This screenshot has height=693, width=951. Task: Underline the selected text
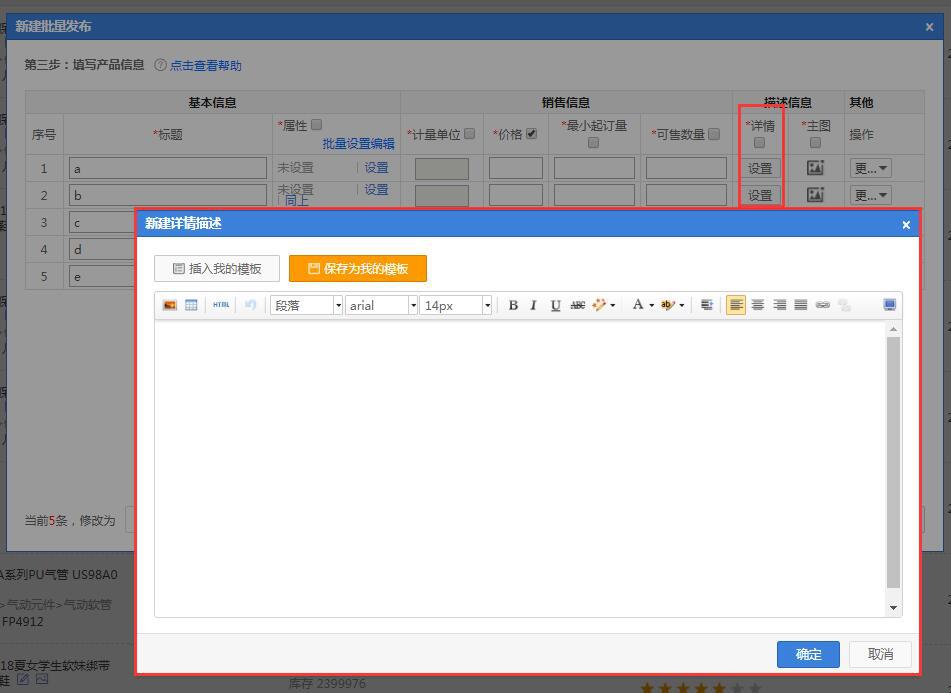coord(555,305)
